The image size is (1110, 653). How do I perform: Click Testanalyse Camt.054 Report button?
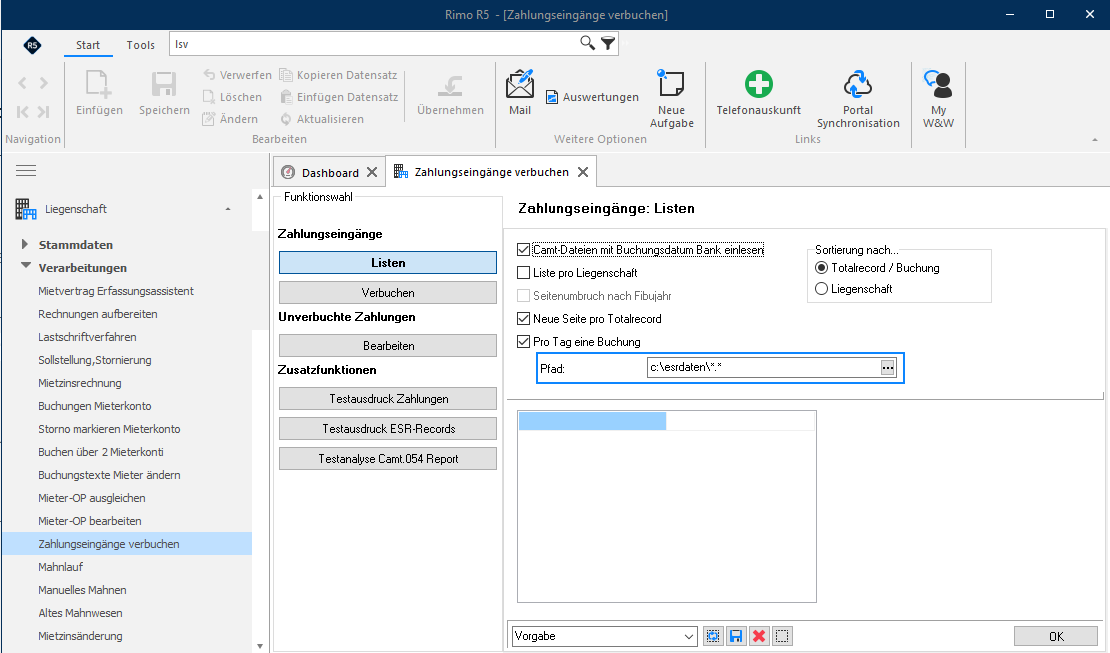click(388, 459)
